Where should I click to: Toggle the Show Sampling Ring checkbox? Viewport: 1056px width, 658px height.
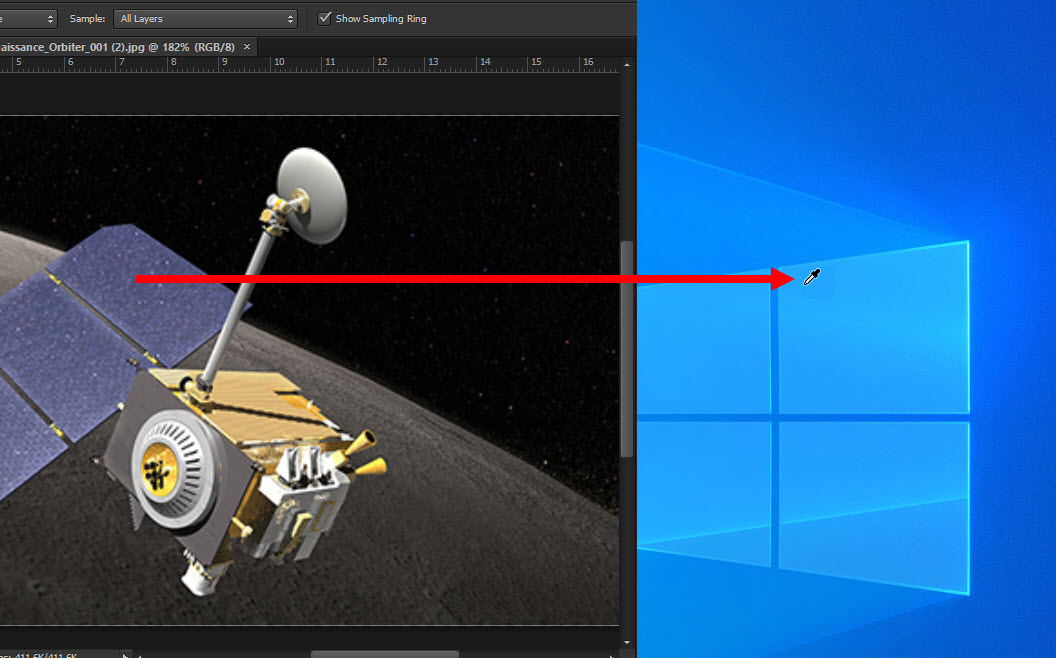[x=325, y=18]
